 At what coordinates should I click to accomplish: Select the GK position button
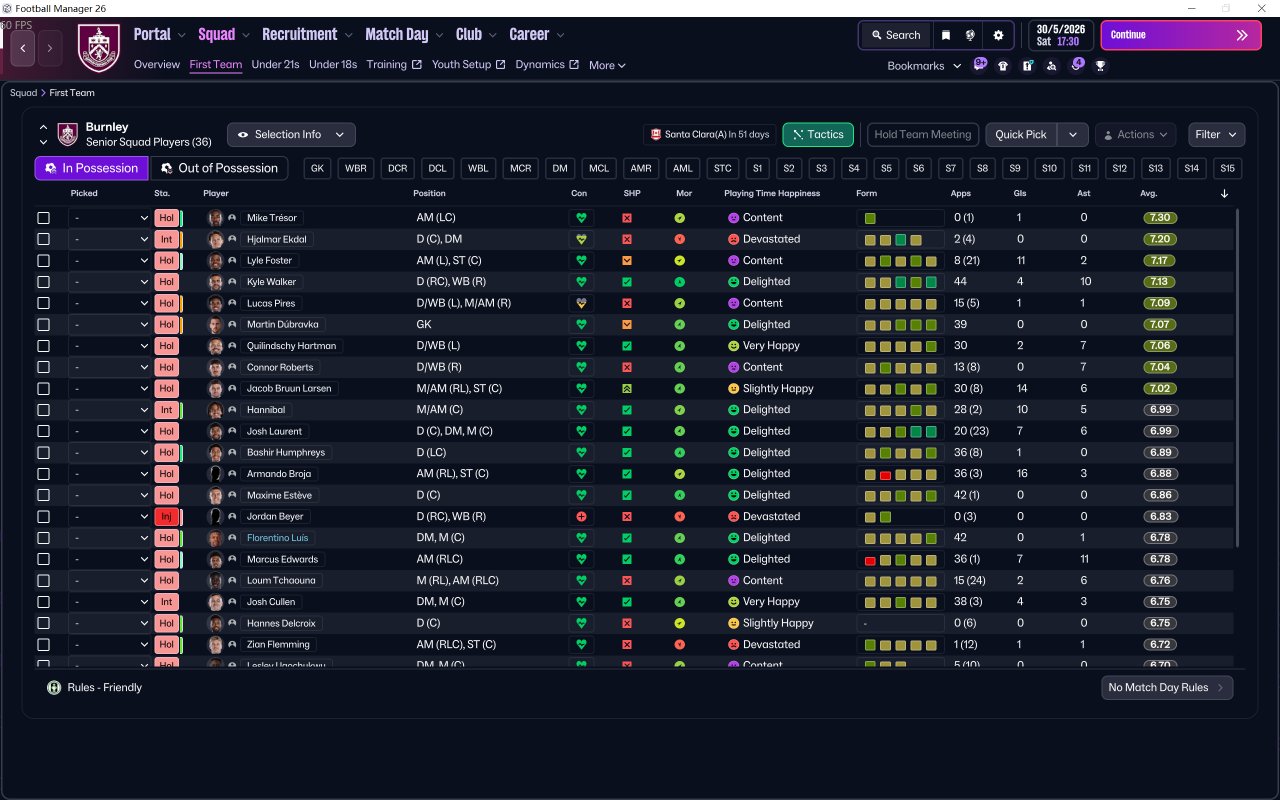317,168
